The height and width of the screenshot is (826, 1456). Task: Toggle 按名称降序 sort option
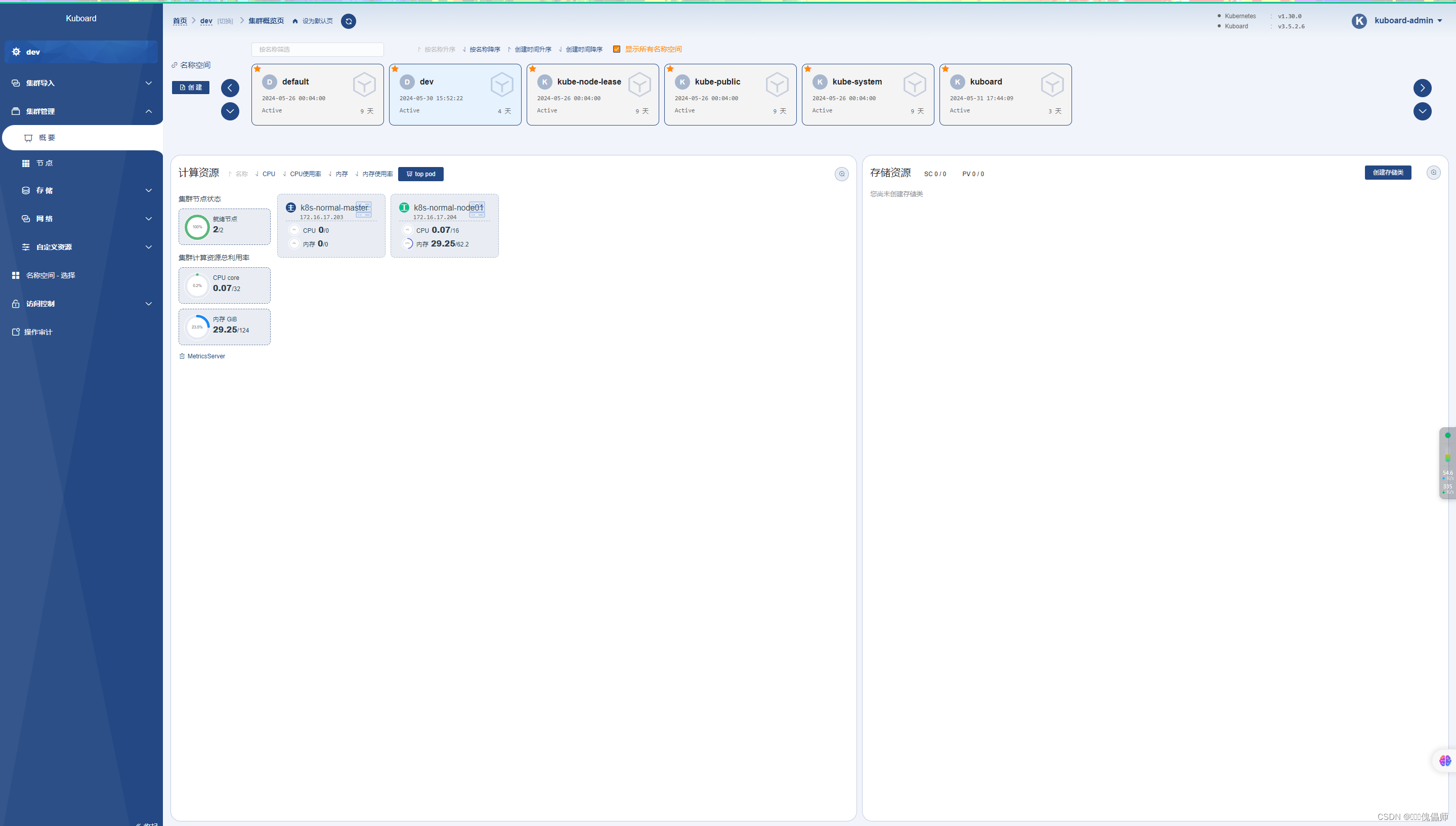(484, 50)
